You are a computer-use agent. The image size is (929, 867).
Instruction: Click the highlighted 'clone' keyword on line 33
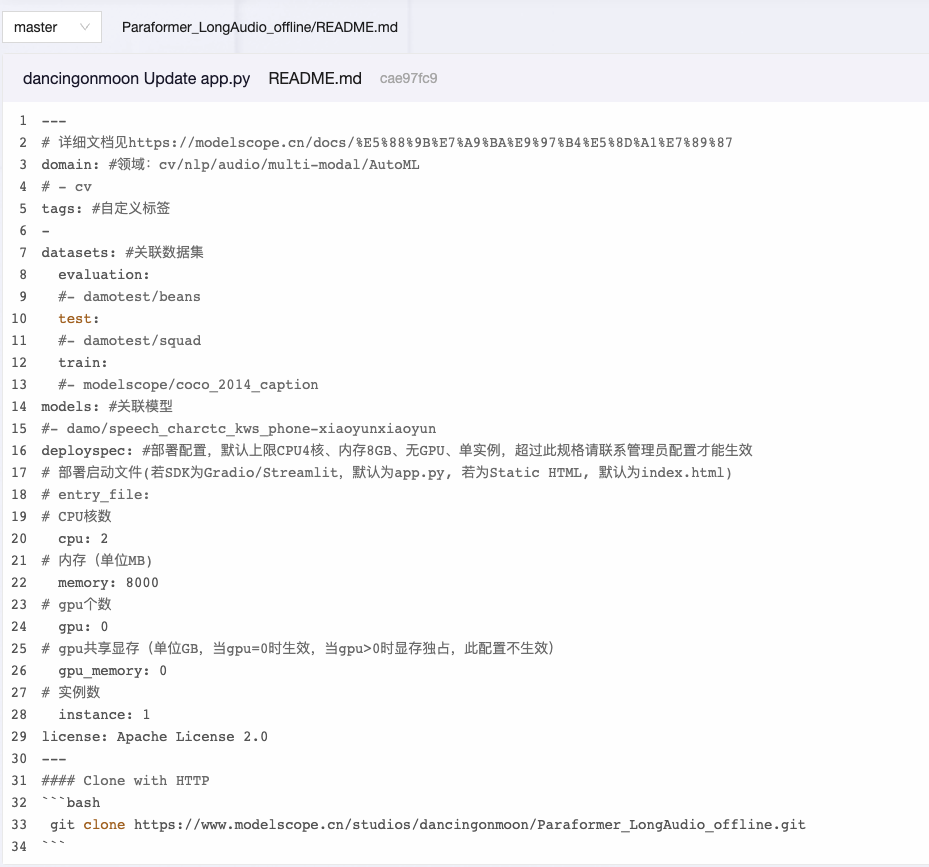pos(104,825)
